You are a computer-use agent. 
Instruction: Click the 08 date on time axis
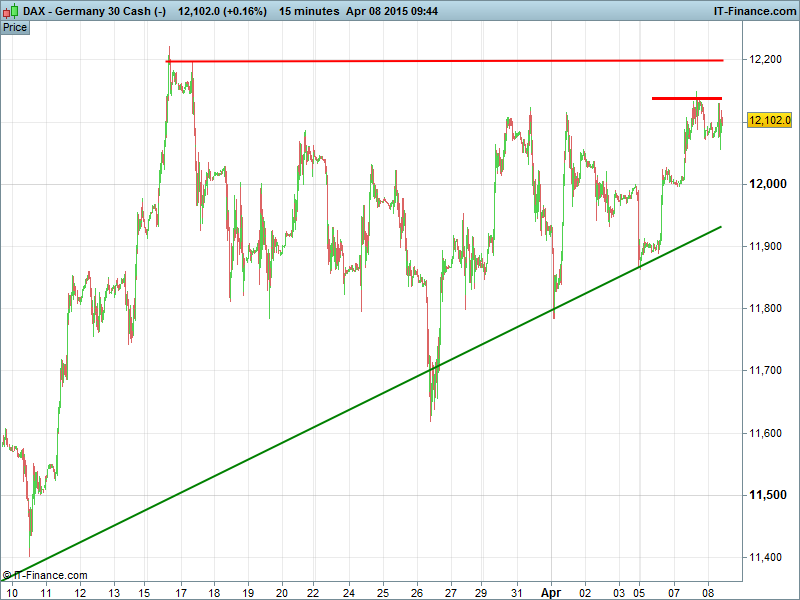[709, 591]
